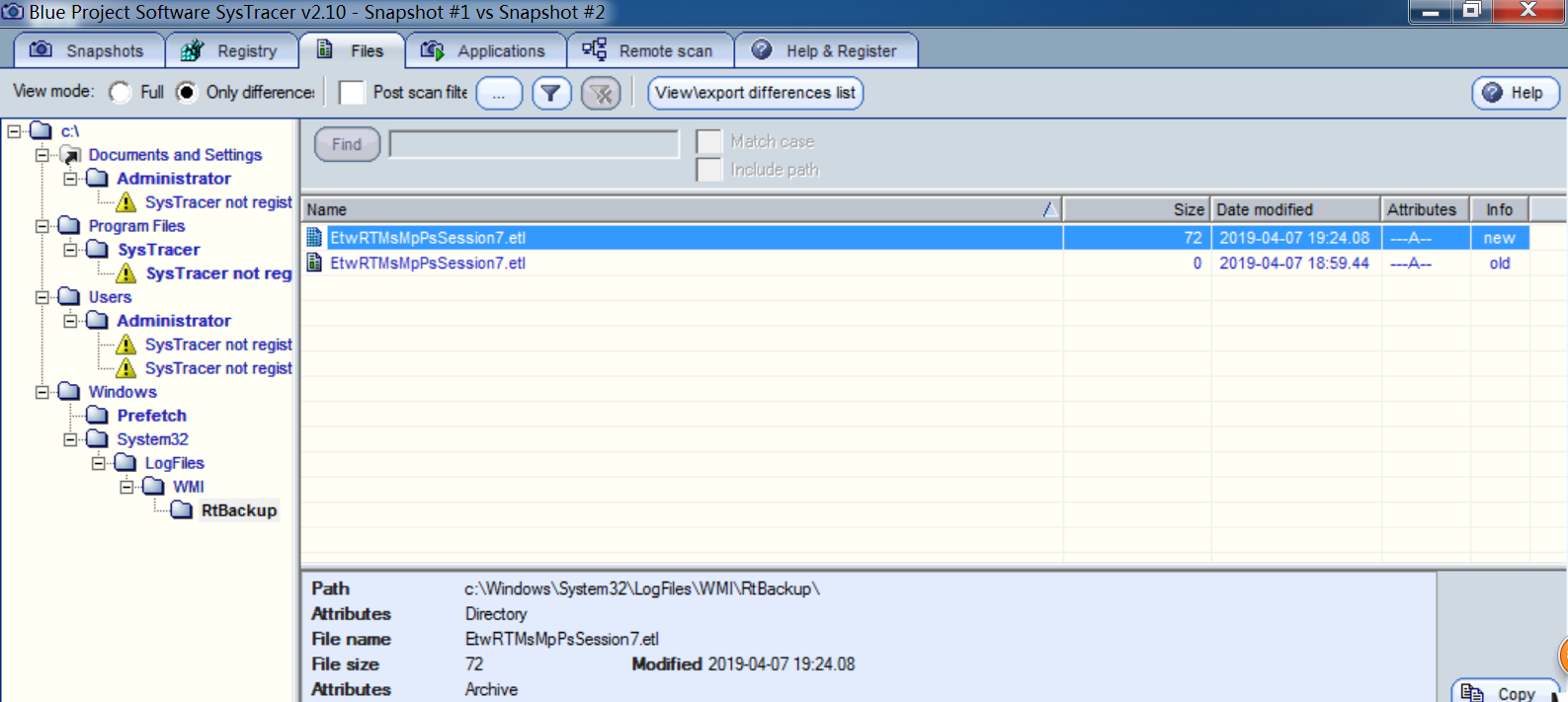Image resolution: width=1568 pixels, height=702 pixels.
Task: Collapse the SysTracer folder node
Action: (x=70, y=250)
